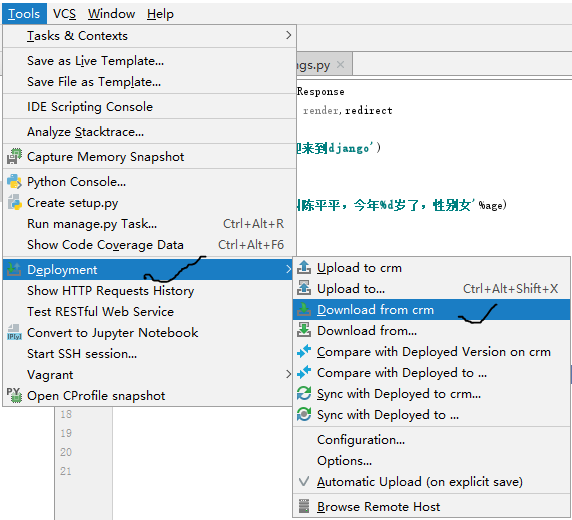This screenshot has height=520, width=572.
Task: Open the Window menu
Action: [111, 14]
